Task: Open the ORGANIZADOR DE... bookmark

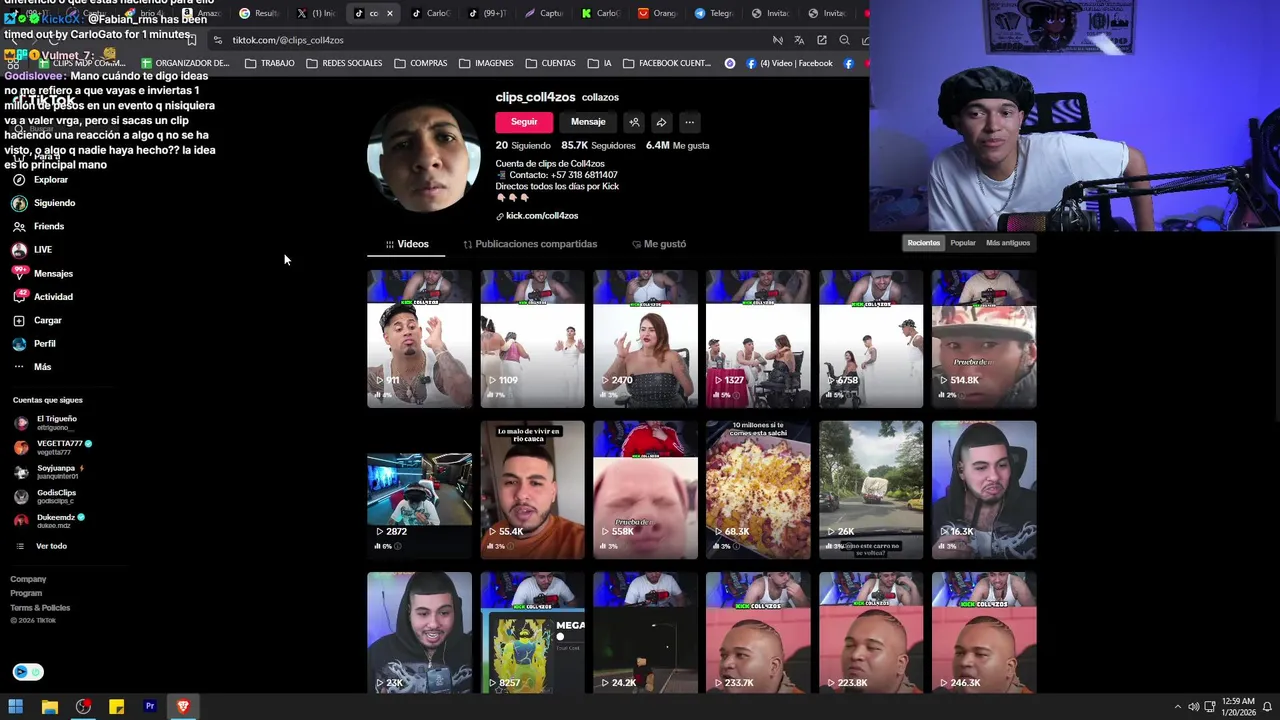Action: [184, 63]
